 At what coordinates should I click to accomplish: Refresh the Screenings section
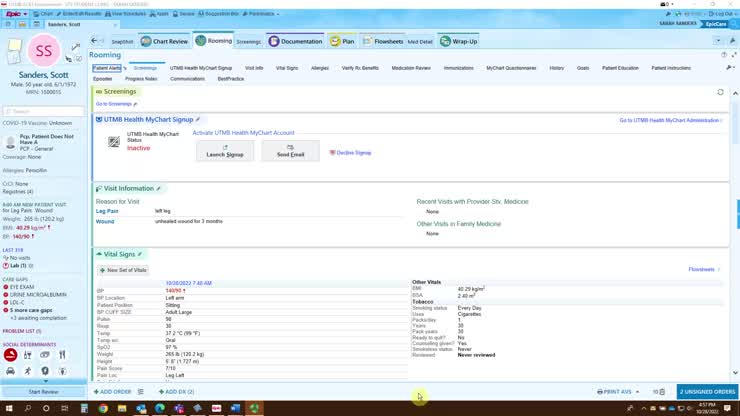[x=720, y=92]
